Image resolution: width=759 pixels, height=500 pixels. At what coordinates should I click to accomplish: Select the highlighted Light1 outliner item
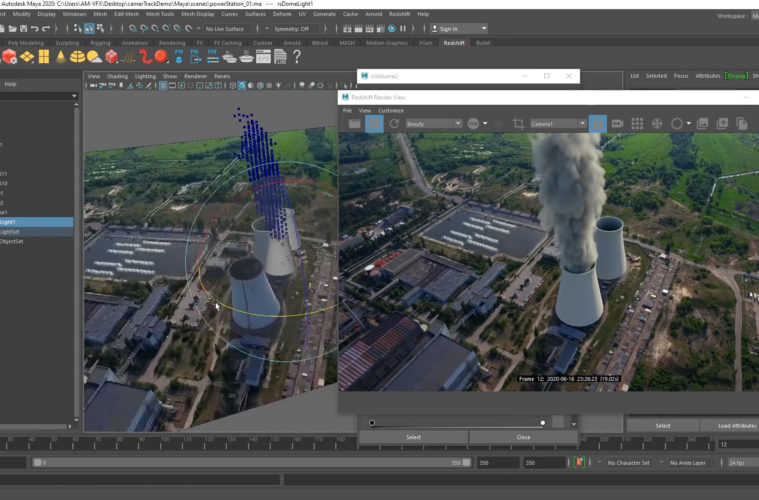tap(36, 222)
